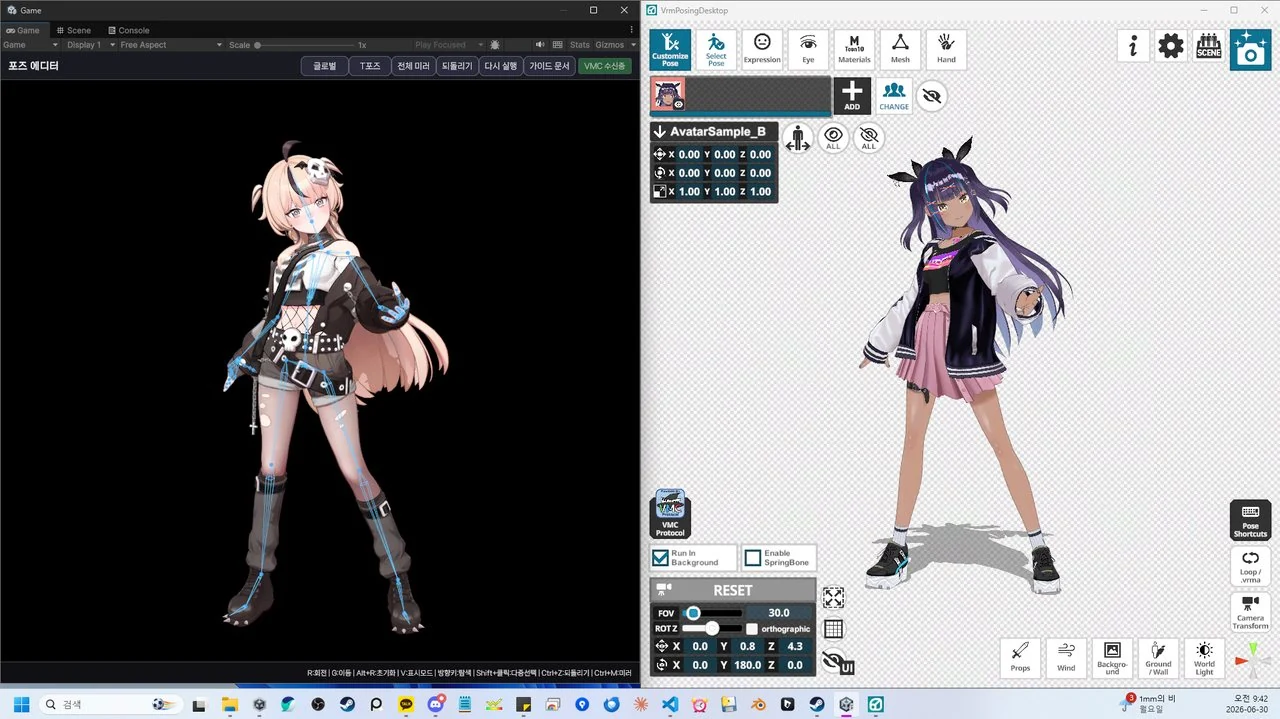Viewport: 1280px width, 719px height.
Task: Collapse the AvatarSample_B transform panel
Action: pyautogui.click(x=660, y=132)
